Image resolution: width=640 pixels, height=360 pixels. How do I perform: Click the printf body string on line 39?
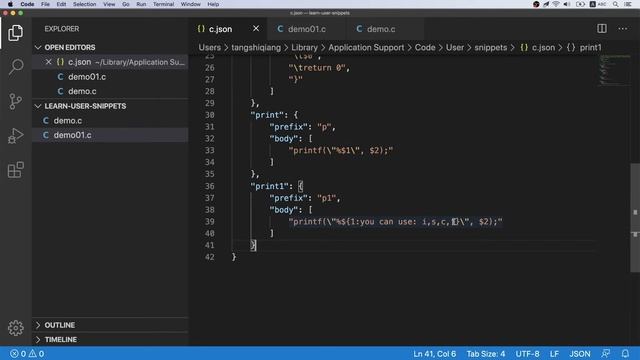[x=395, y=222]
